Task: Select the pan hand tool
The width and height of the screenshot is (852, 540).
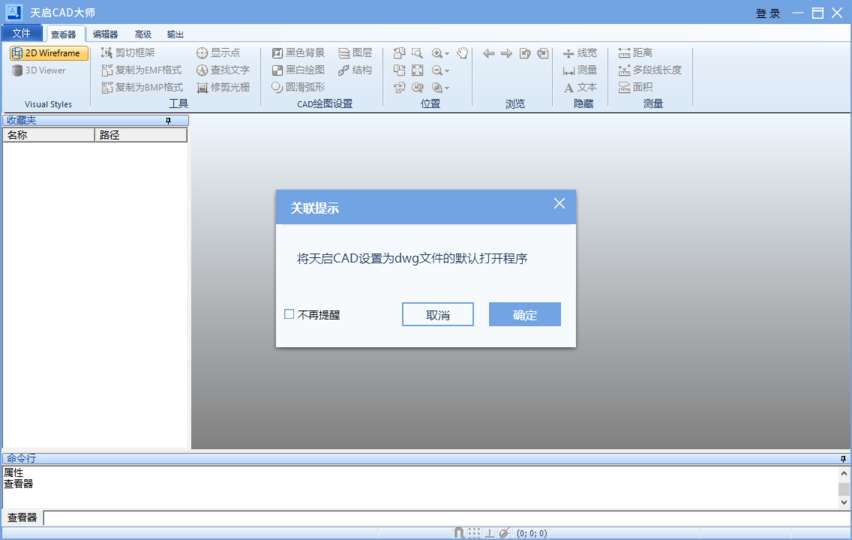Action: [462, 53]
